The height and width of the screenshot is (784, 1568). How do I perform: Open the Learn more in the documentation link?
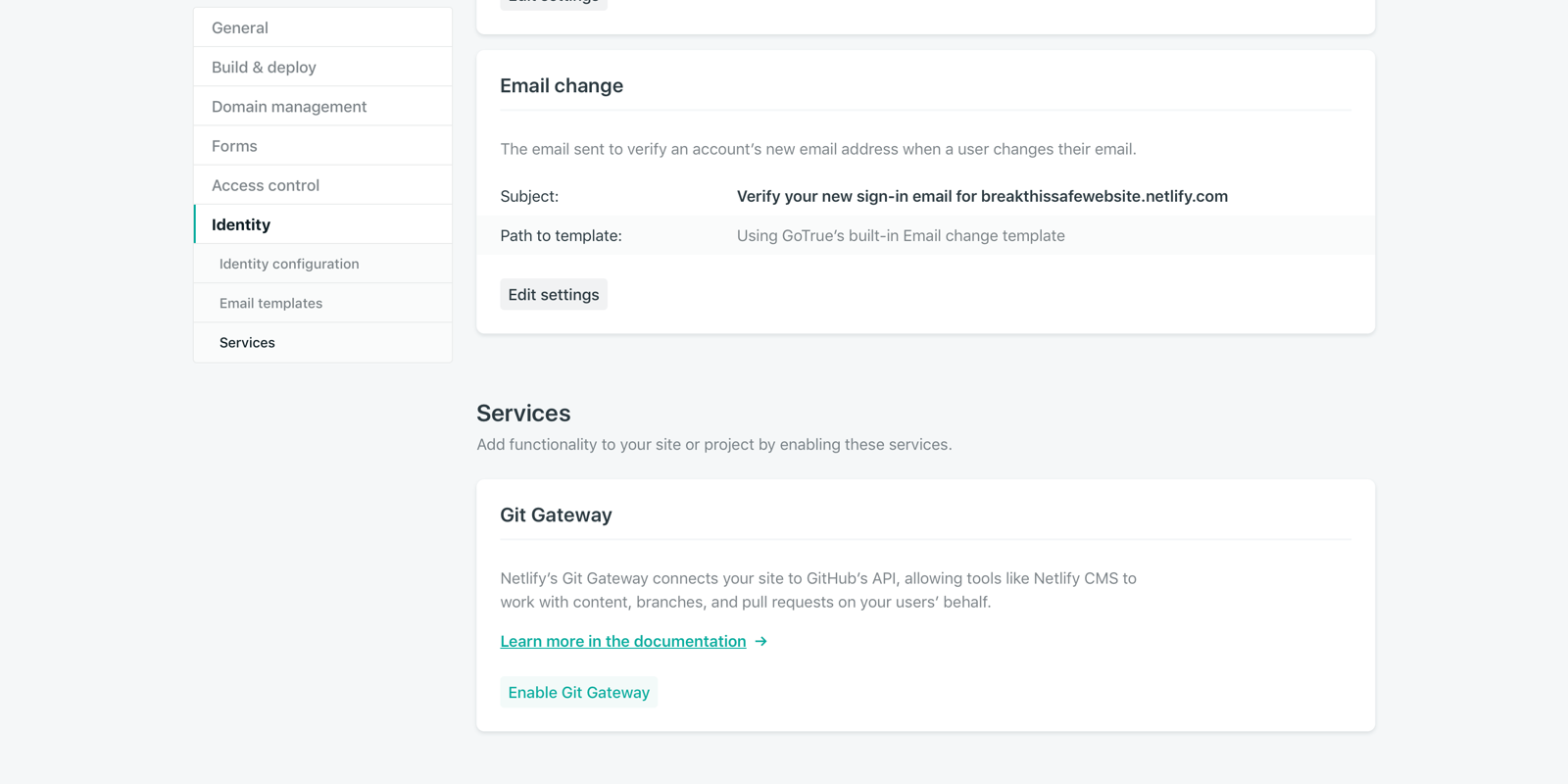click(x=623, y=641)
